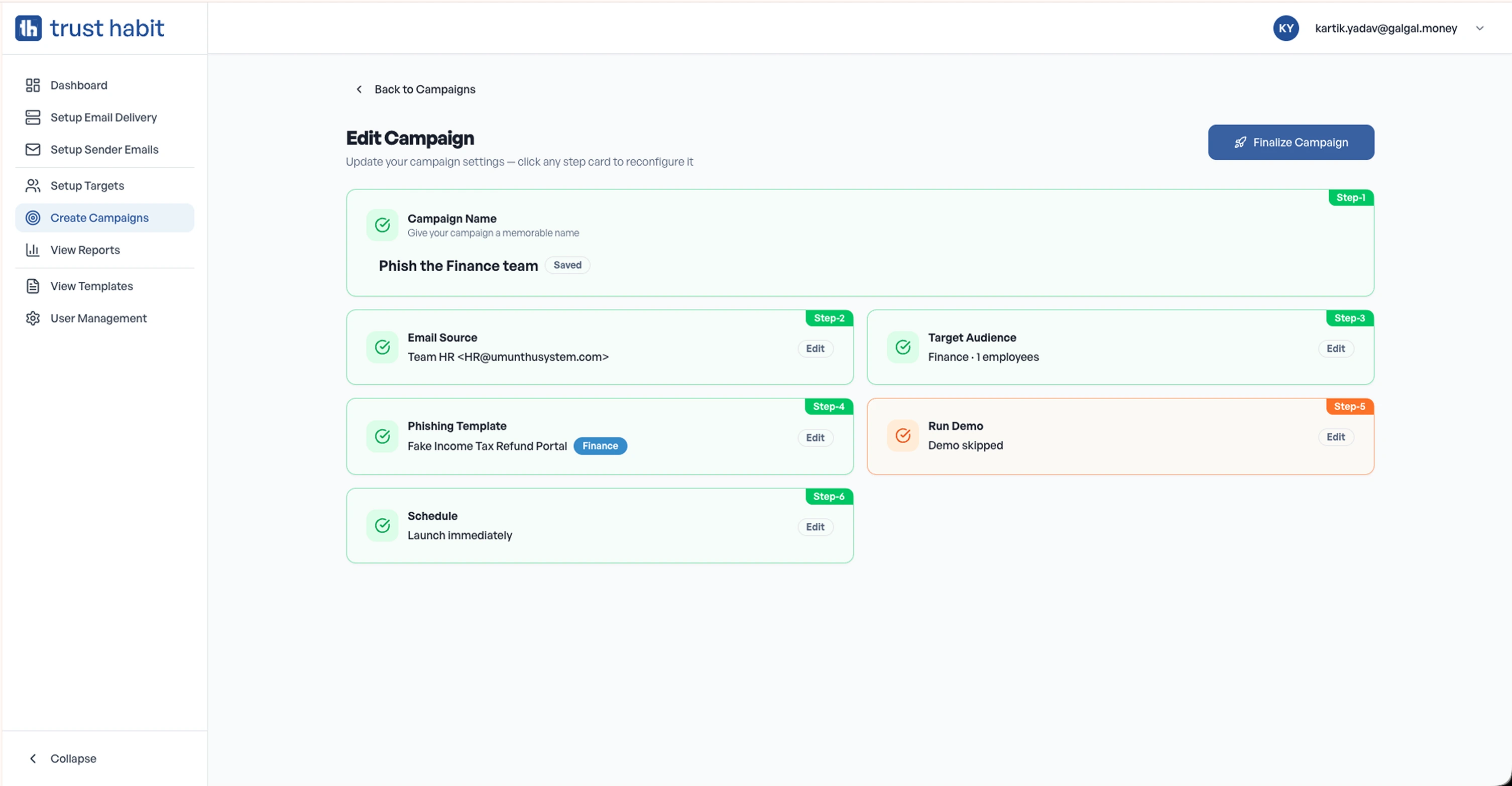Select the Setup Email Delivery server icon

click(x=33, y=118)
